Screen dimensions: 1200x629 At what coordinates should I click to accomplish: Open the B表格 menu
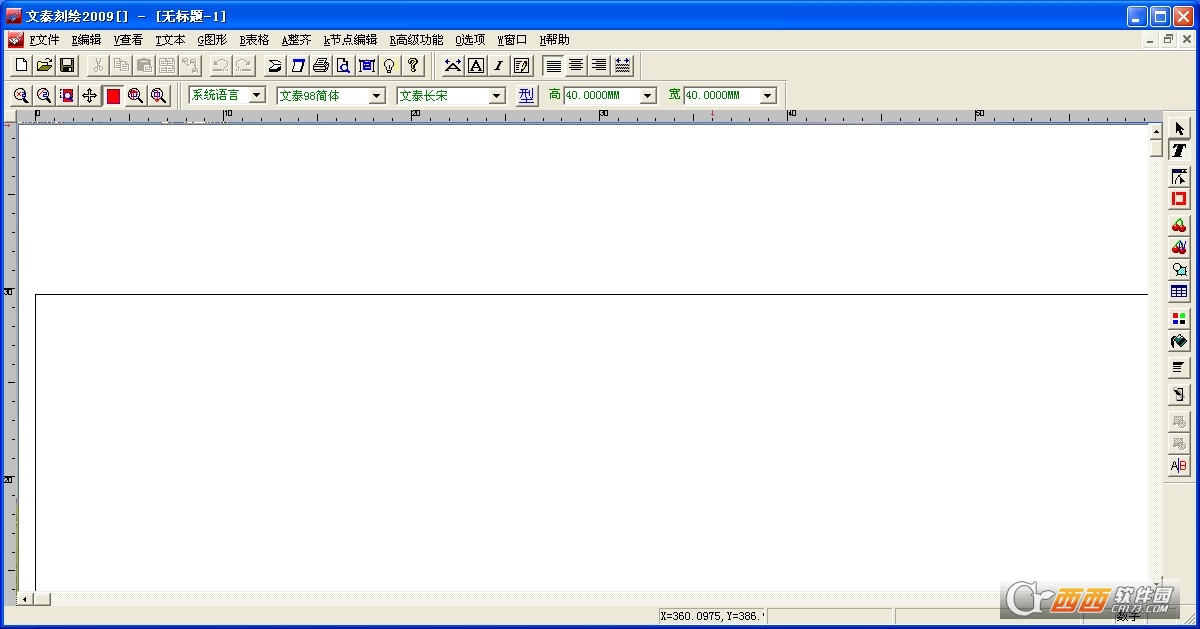[254, 40]
